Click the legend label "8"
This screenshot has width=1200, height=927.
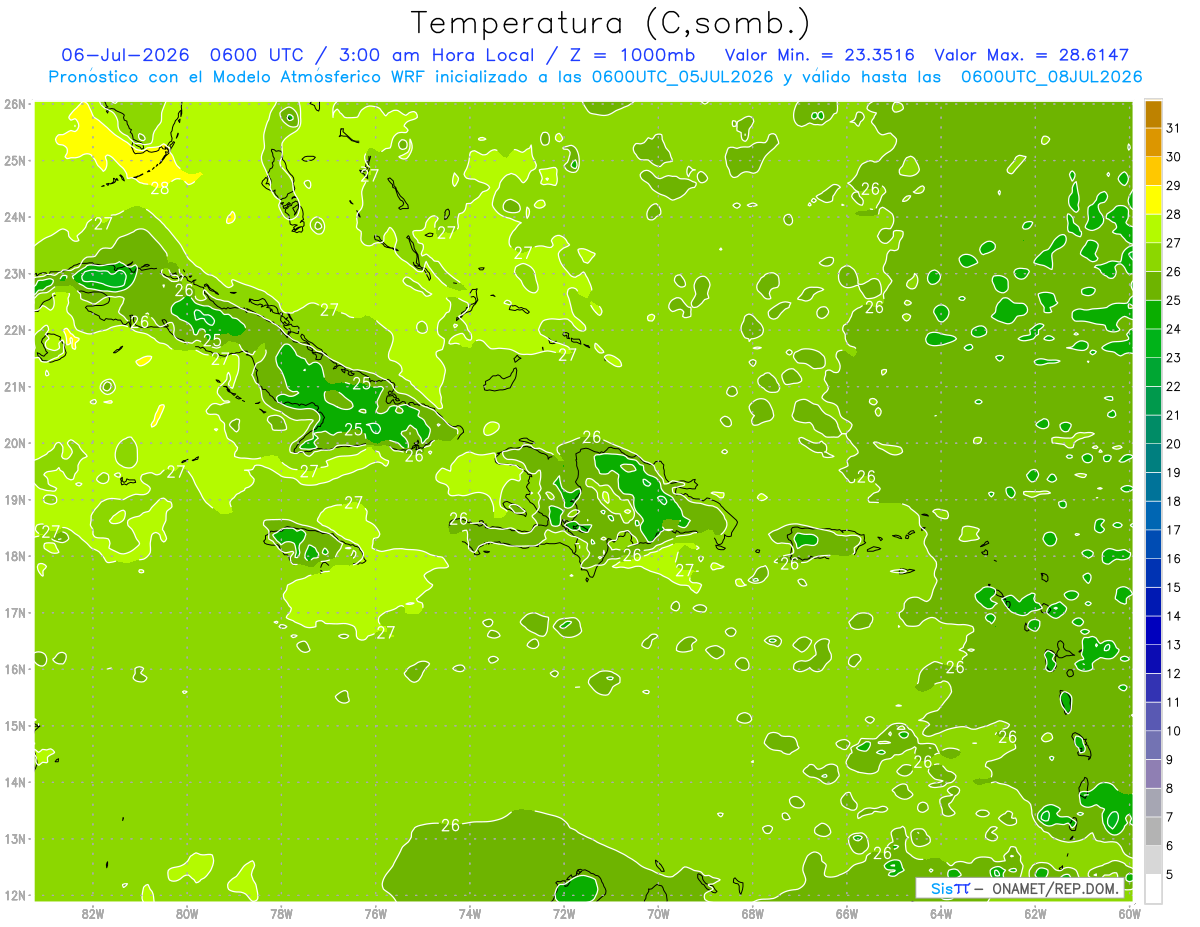click(x=1169, y=788)
